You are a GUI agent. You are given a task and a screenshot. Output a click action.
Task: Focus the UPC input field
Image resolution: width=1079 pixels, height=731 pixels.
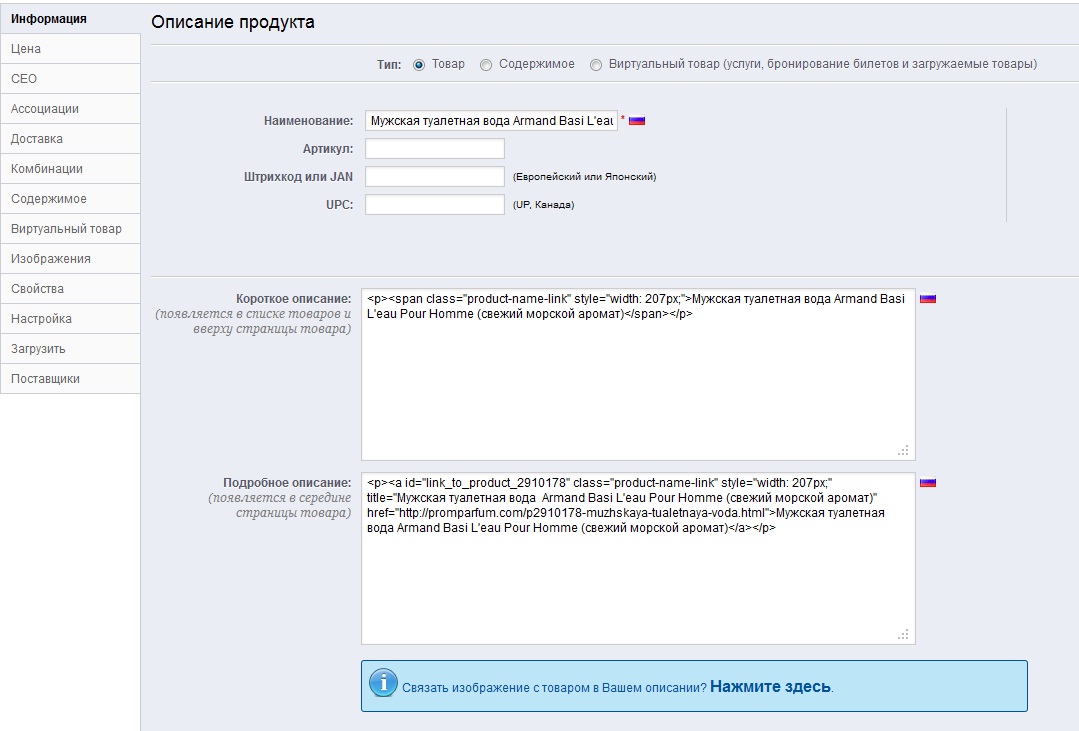[x=435, y=204]
